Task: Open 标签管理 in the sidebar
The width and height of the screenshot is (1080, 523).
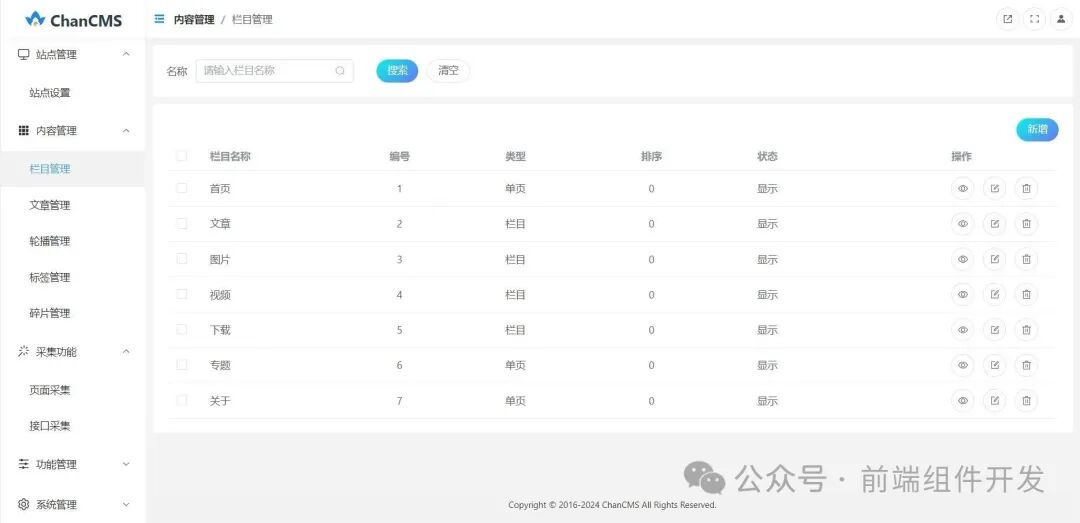Action: coord(50,278)
